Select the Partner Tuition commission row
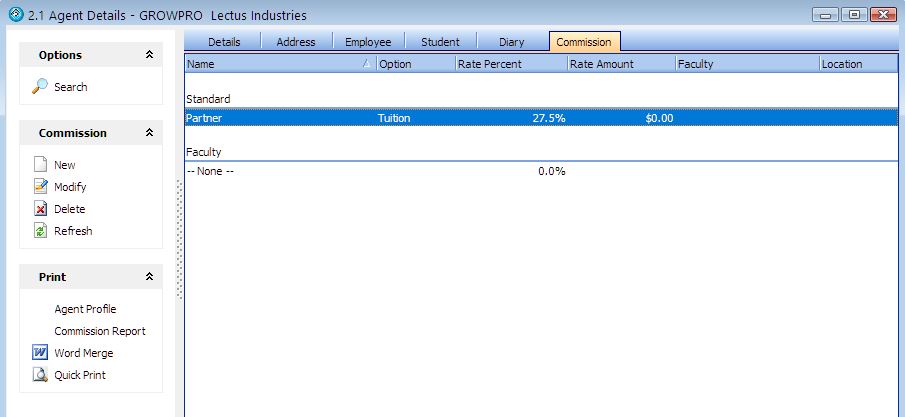 coord(400,118)
